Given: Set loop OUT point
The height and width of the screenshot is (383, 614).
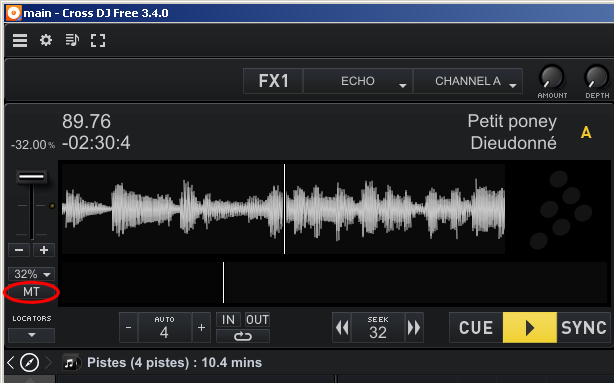Looking at the screenshot, I should 257,320.
